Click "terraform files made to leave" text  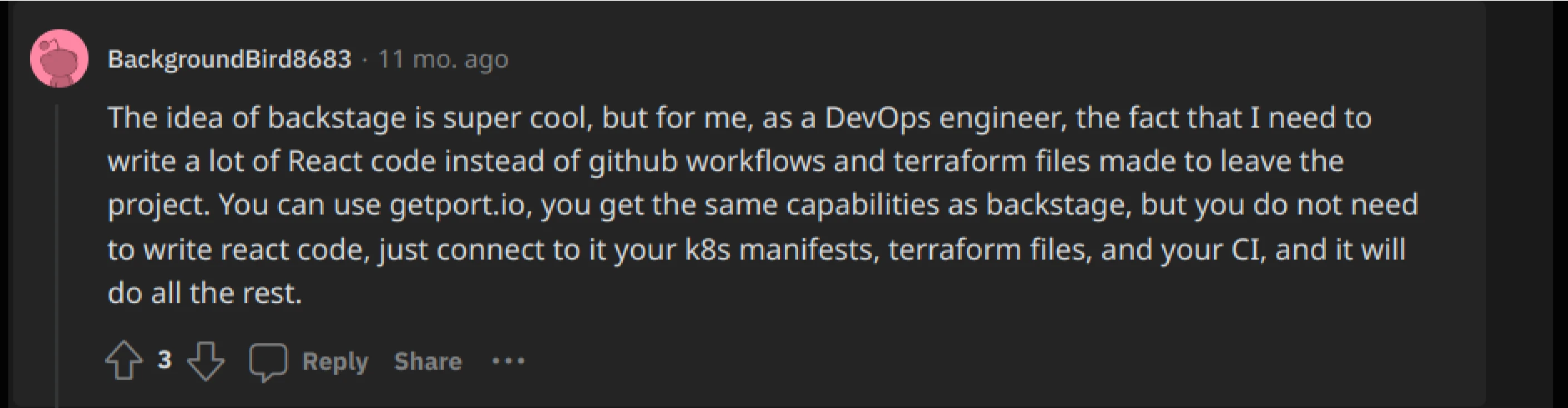click(x=1081, y=162)
